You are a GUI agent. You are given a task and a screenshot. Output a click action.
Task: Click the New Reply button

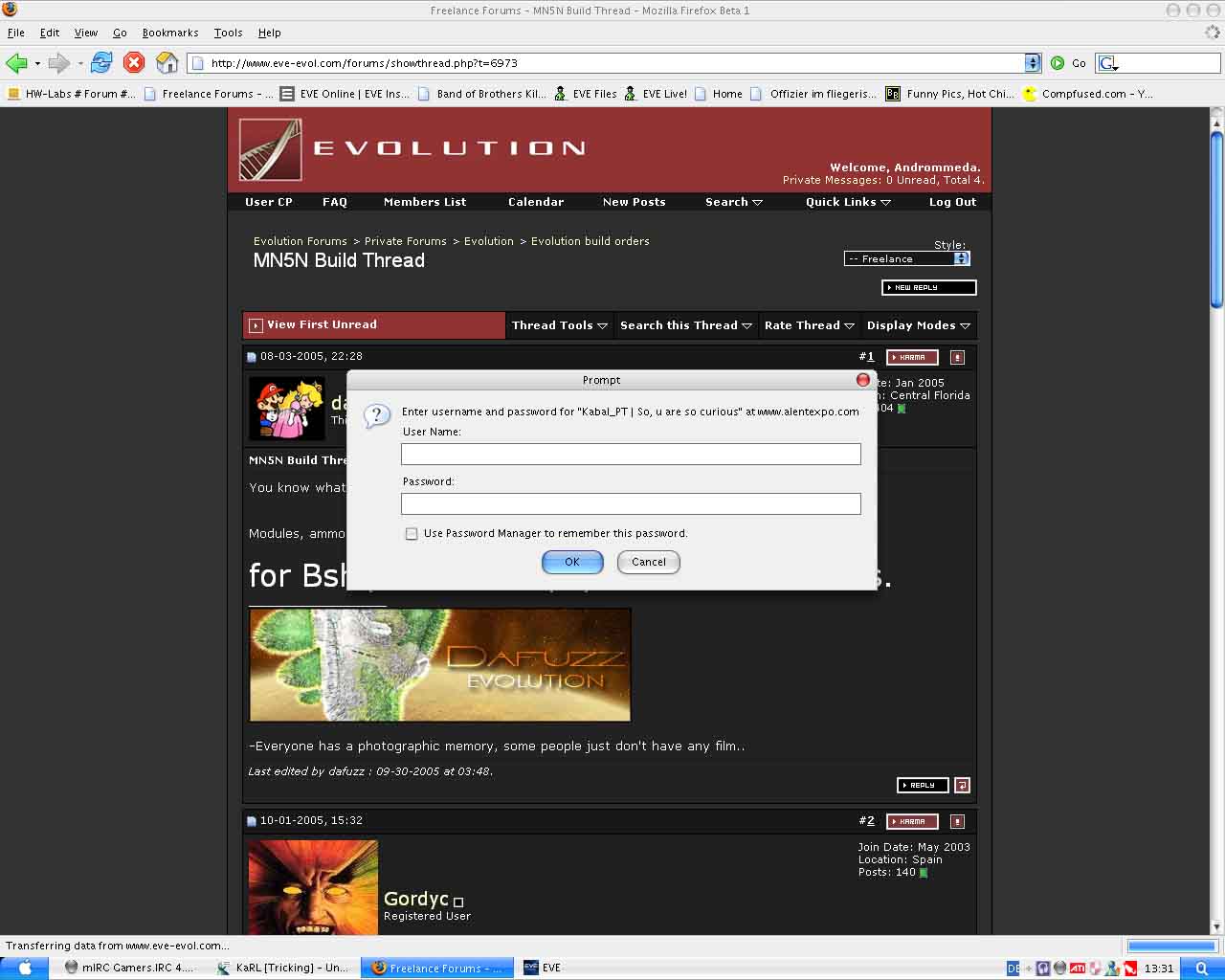[928, 287]
